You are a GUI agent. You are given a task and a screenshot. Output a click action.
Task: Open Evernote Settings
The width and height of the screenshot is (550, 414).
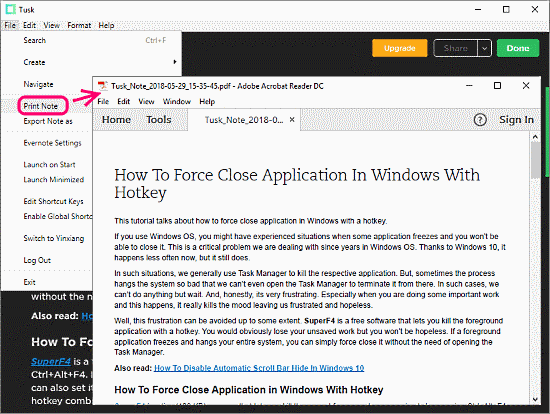coord(52,143)
